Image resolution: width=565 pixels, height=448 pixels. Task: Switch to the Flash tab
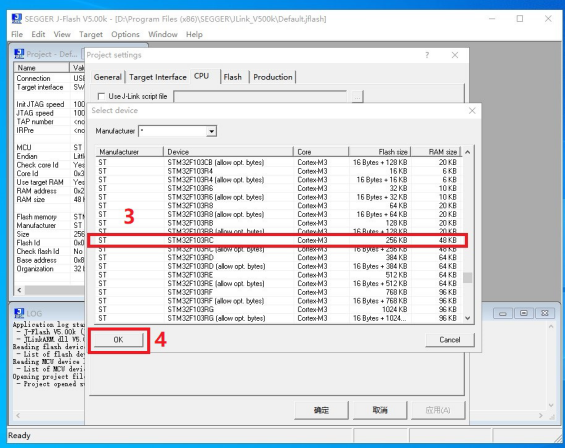(232, 77)
